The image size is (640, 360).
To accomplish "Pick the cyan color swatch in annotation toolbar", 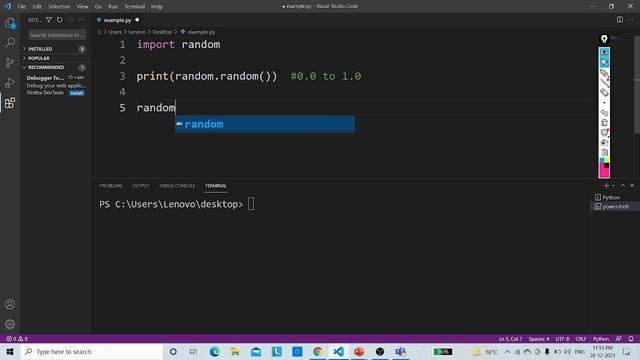I will pos(601,161).
